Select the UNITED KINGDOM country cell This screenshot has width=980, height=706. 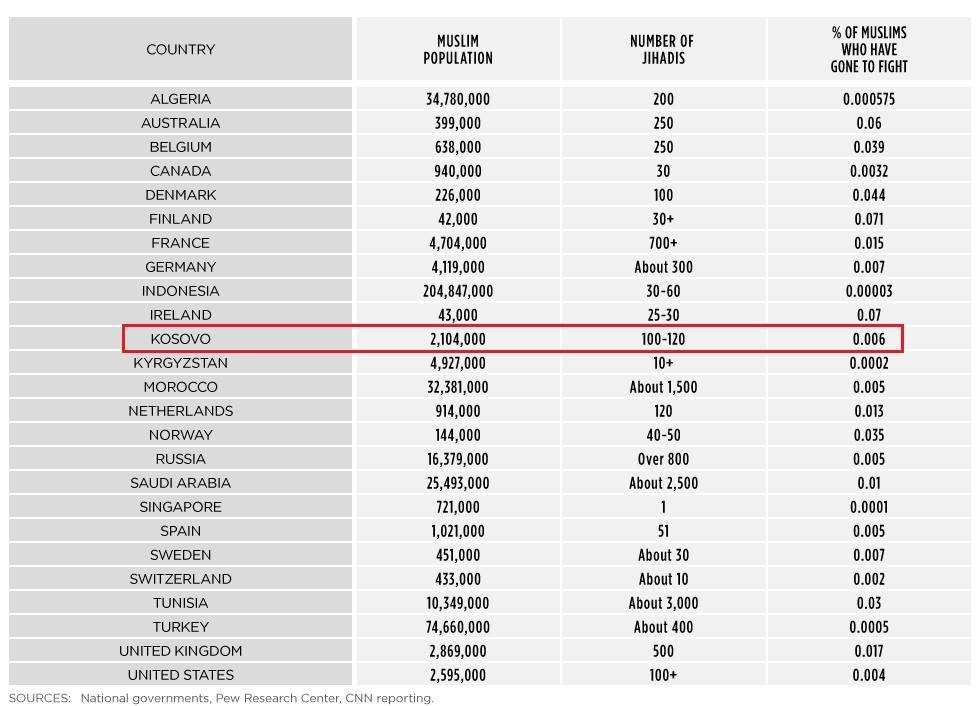[181, 651]
